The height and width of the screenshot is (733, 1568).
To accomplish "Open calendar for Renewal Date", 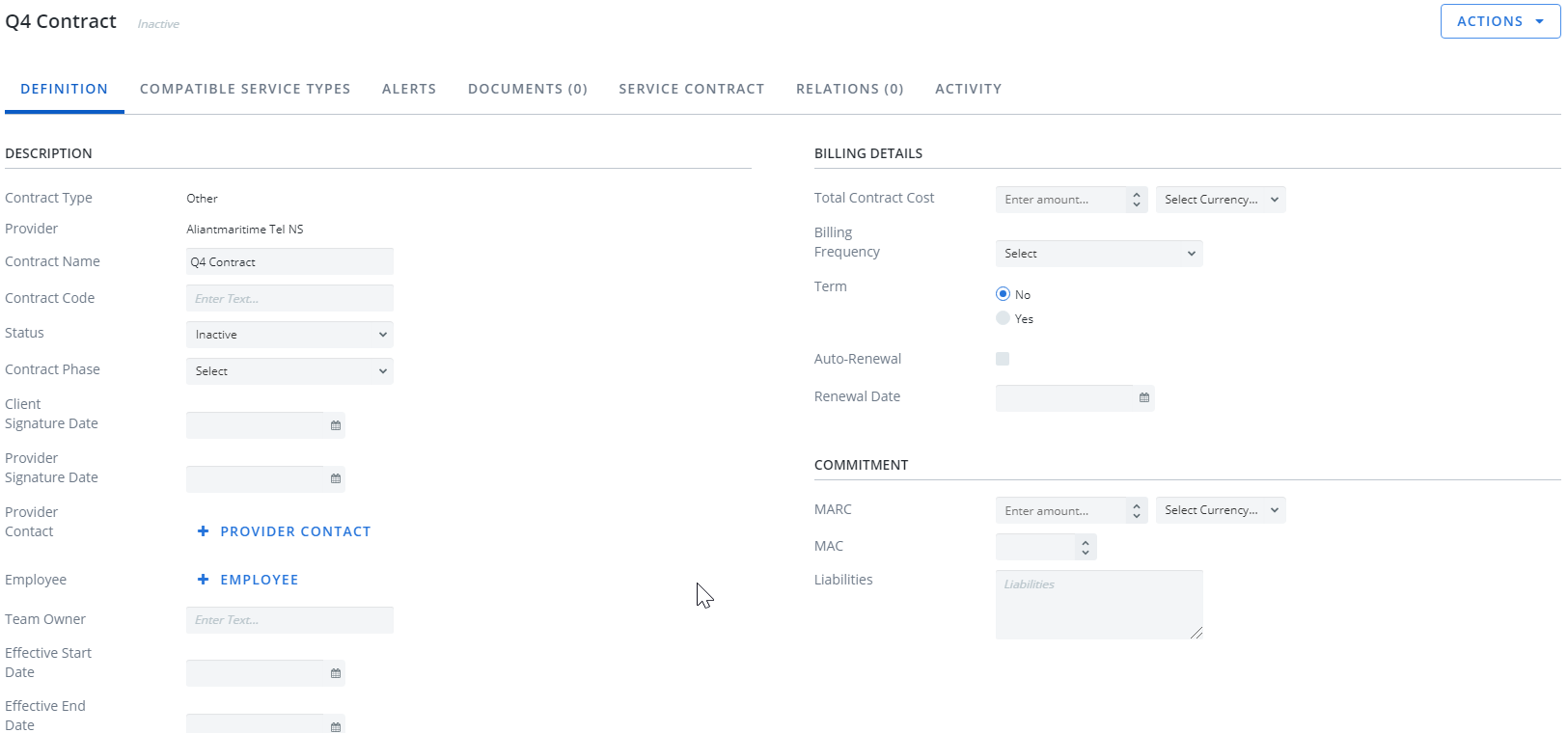I will [x=1144, y=397].
